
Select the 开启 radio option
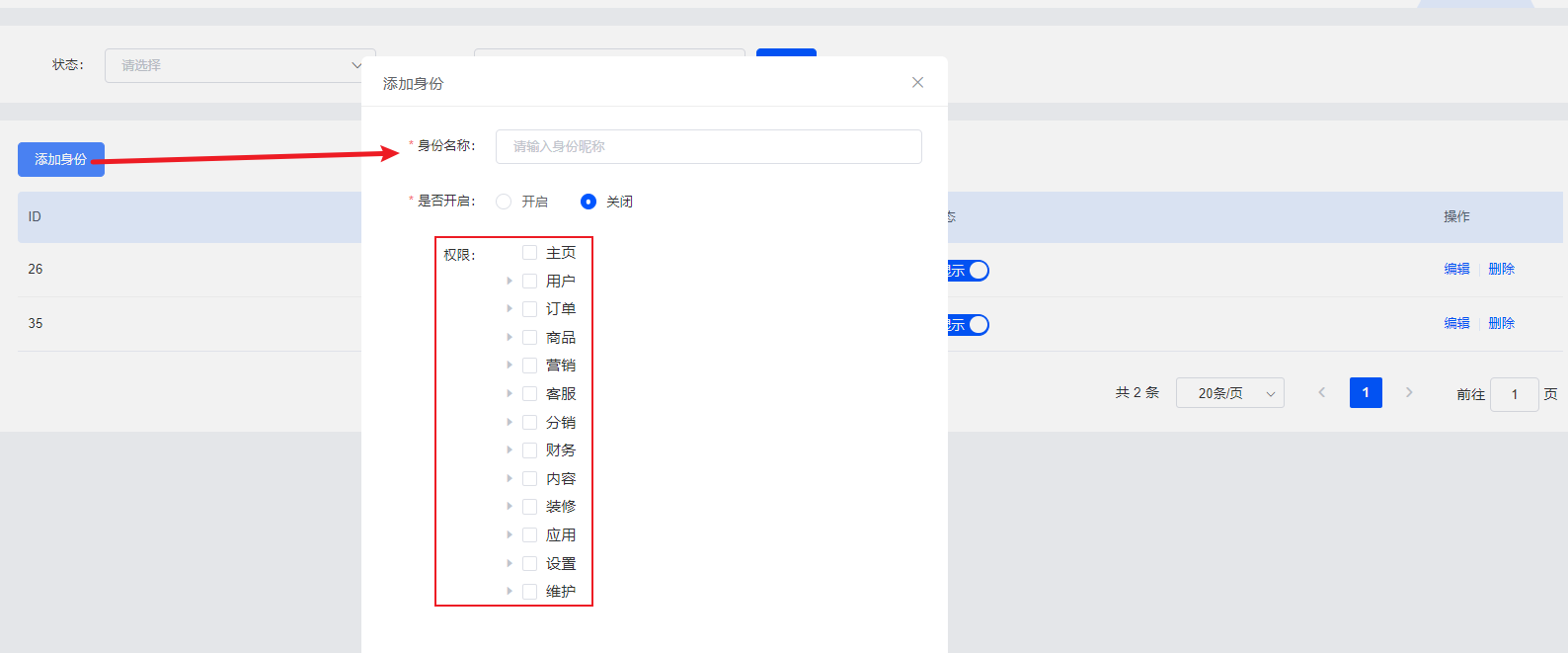[x=504, y=202]
